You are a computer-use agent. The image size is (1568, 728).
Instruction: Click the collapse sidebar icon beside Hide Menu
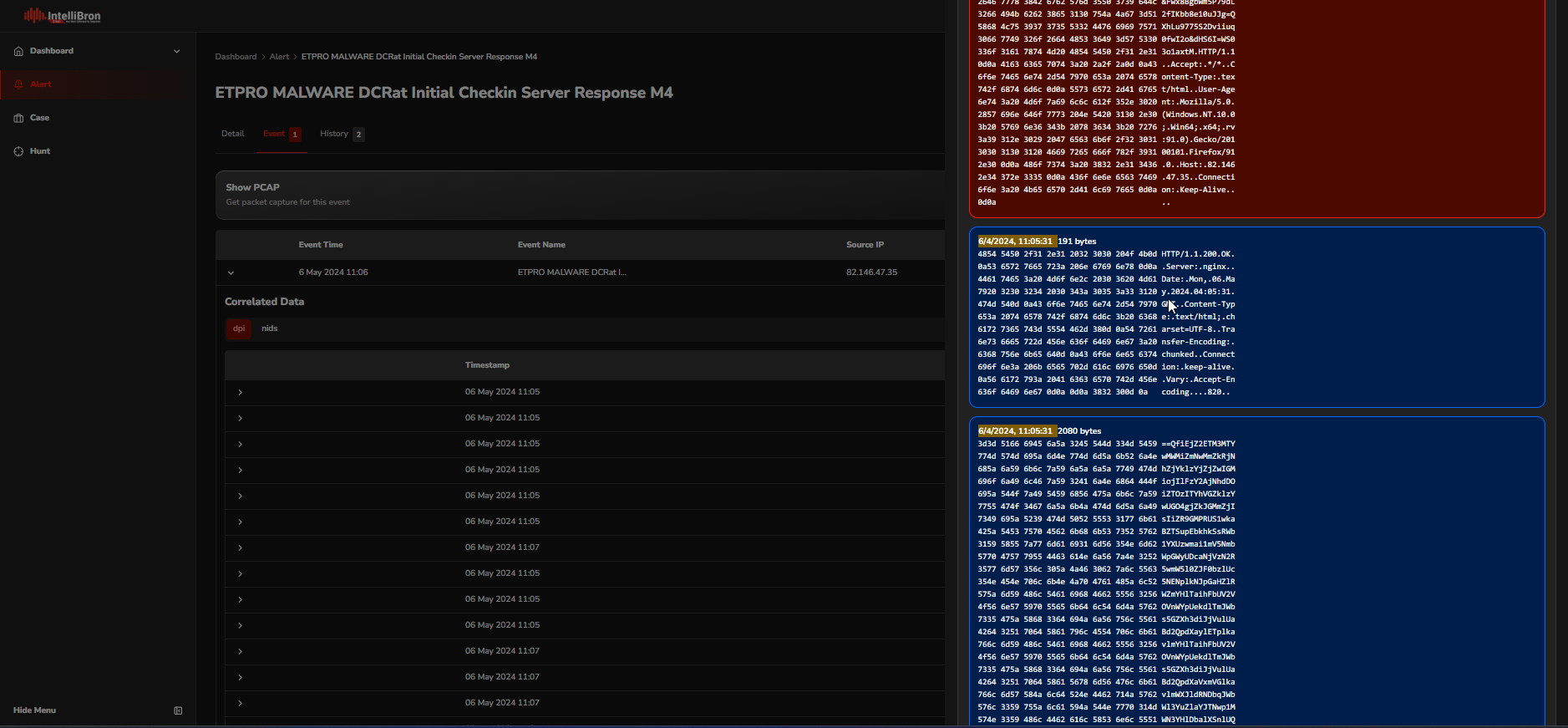[178, 710]
